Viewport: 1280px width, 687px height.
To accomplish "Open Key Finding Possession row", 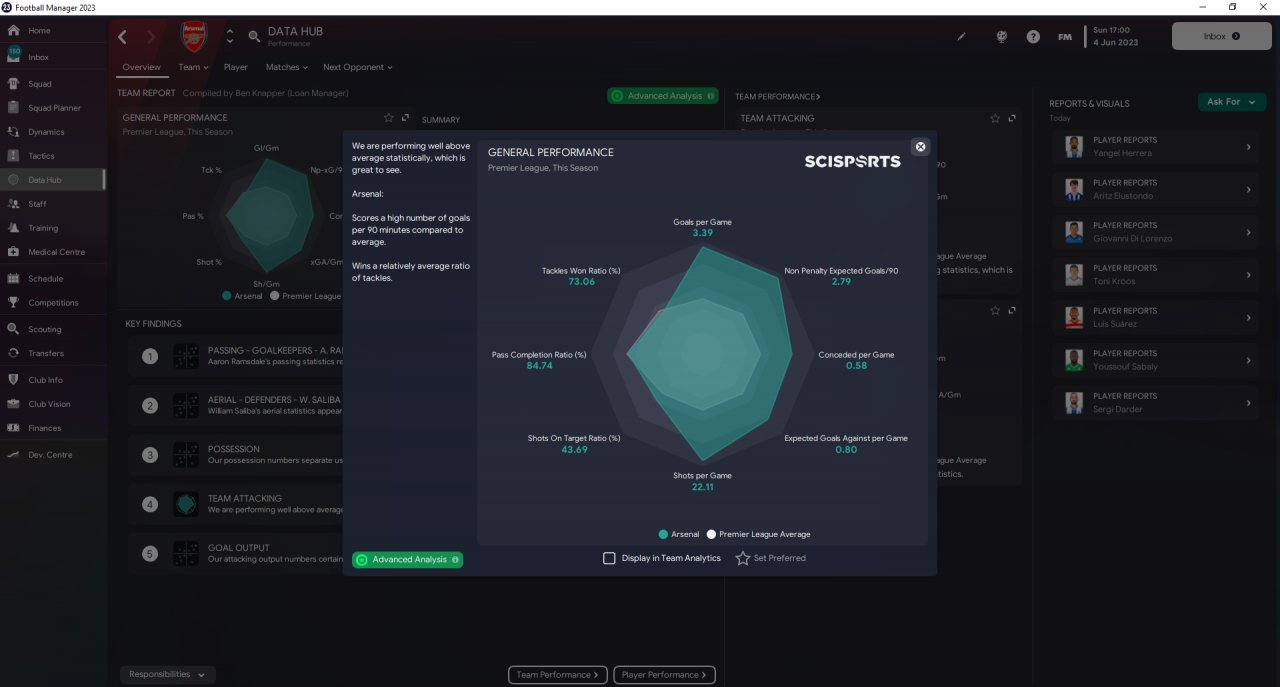I will tap(236, 455).
